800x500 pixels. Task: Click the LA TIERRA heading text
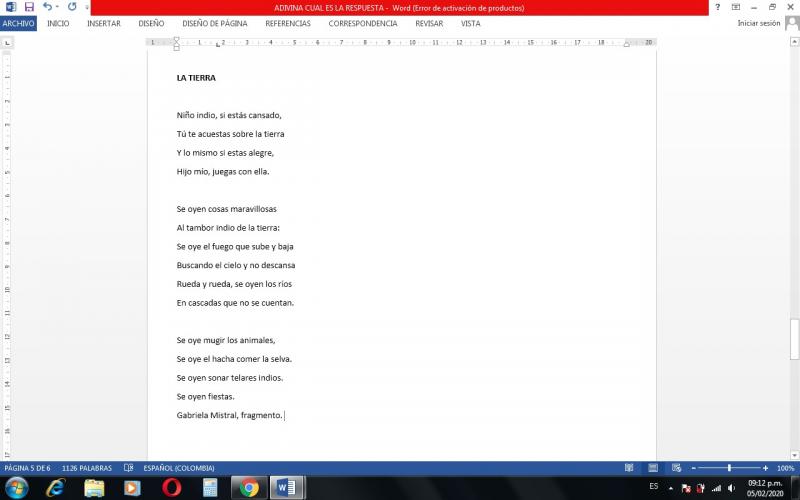(196, 78)
